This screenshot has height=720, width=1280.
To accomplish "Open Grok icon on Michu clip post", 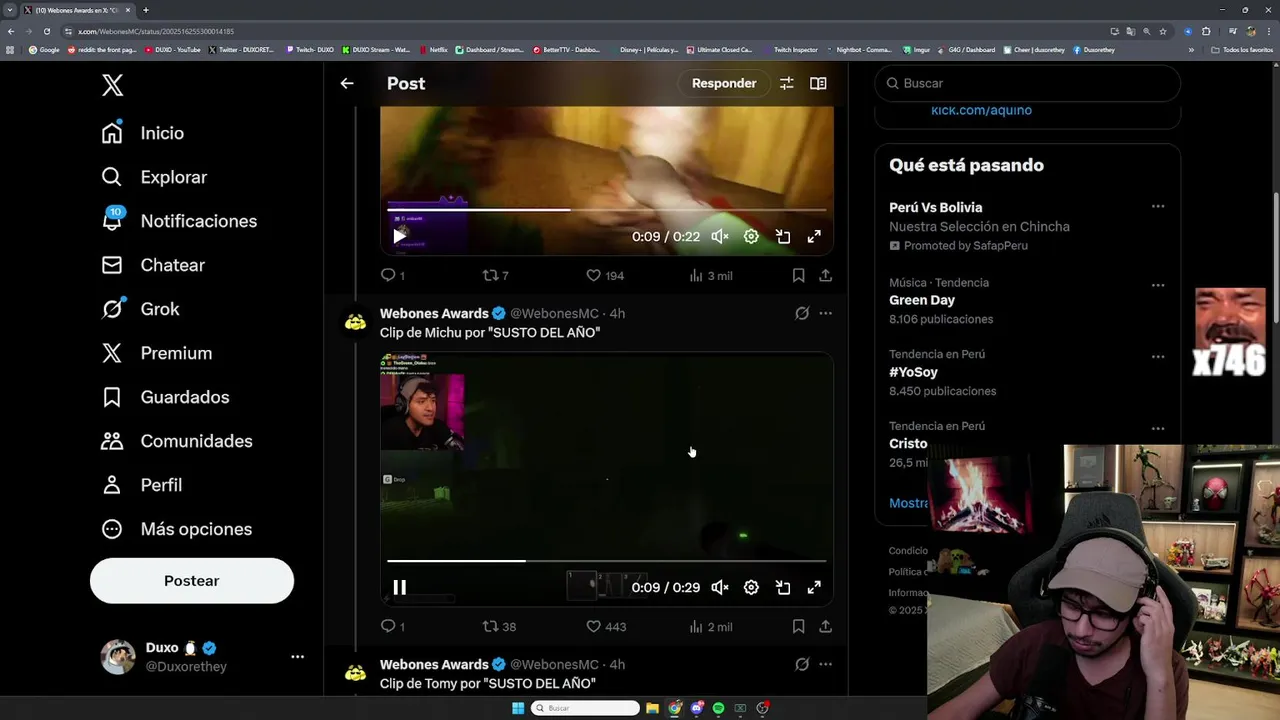I will [802, 313].
